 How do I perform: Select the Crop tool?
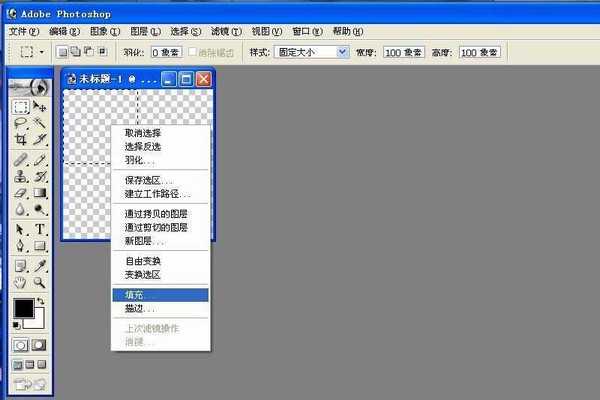point(21,139)
